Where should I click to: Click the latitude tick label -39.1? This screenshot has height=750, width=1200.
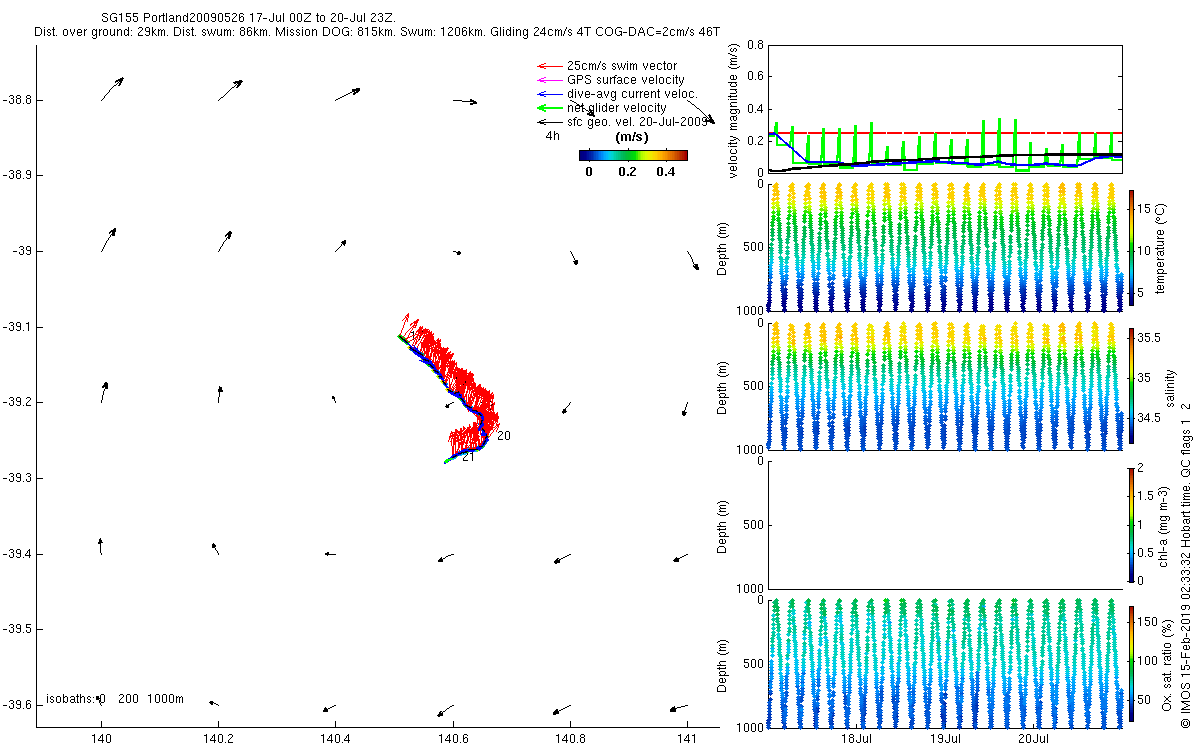[16, 327]
